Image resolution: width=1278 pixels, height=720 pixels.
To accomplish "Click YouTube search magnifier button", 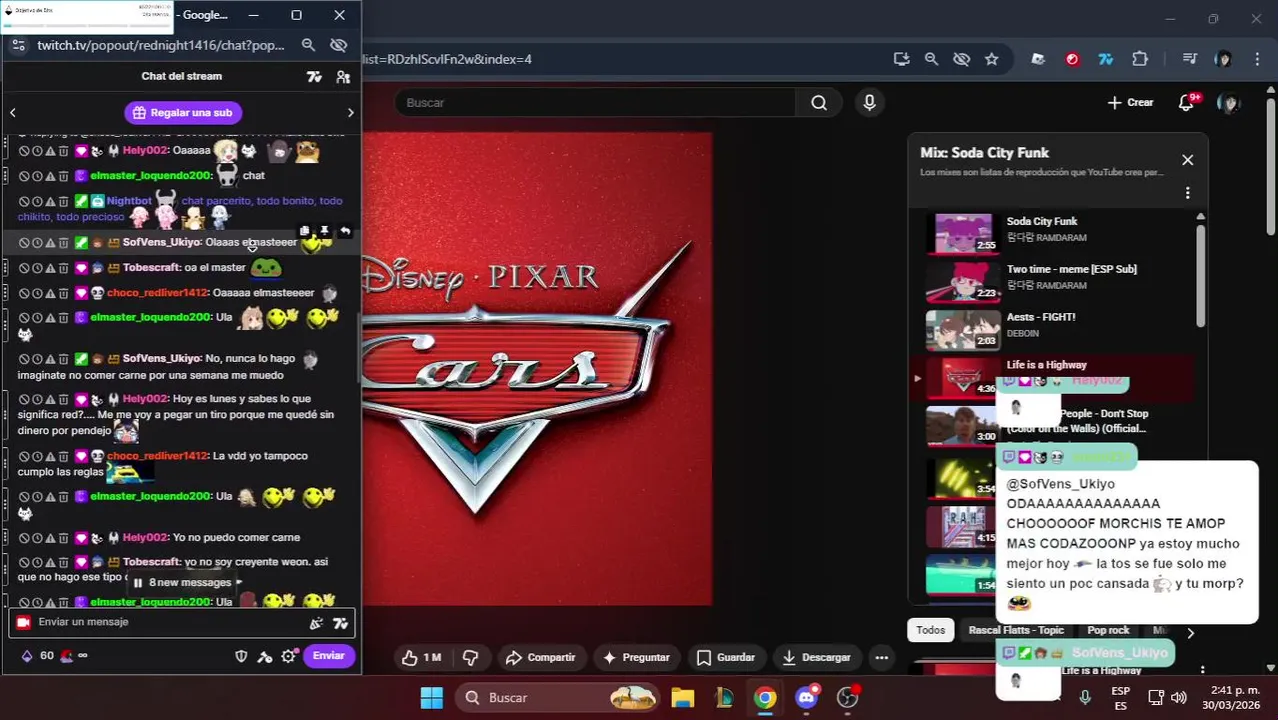I will click(x=819, y=103).
